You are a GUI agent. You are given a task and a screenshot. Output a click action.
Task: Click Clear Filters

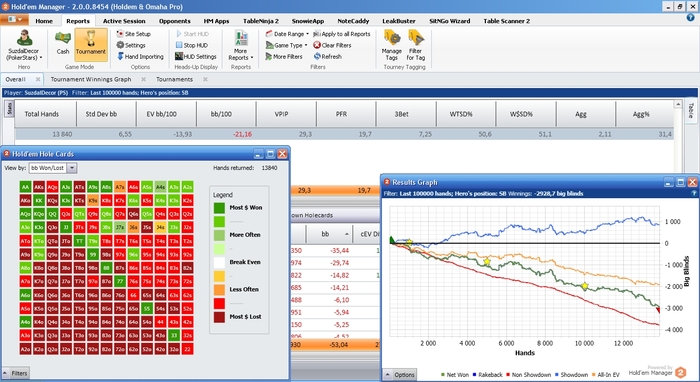click(x=332, y=45)
